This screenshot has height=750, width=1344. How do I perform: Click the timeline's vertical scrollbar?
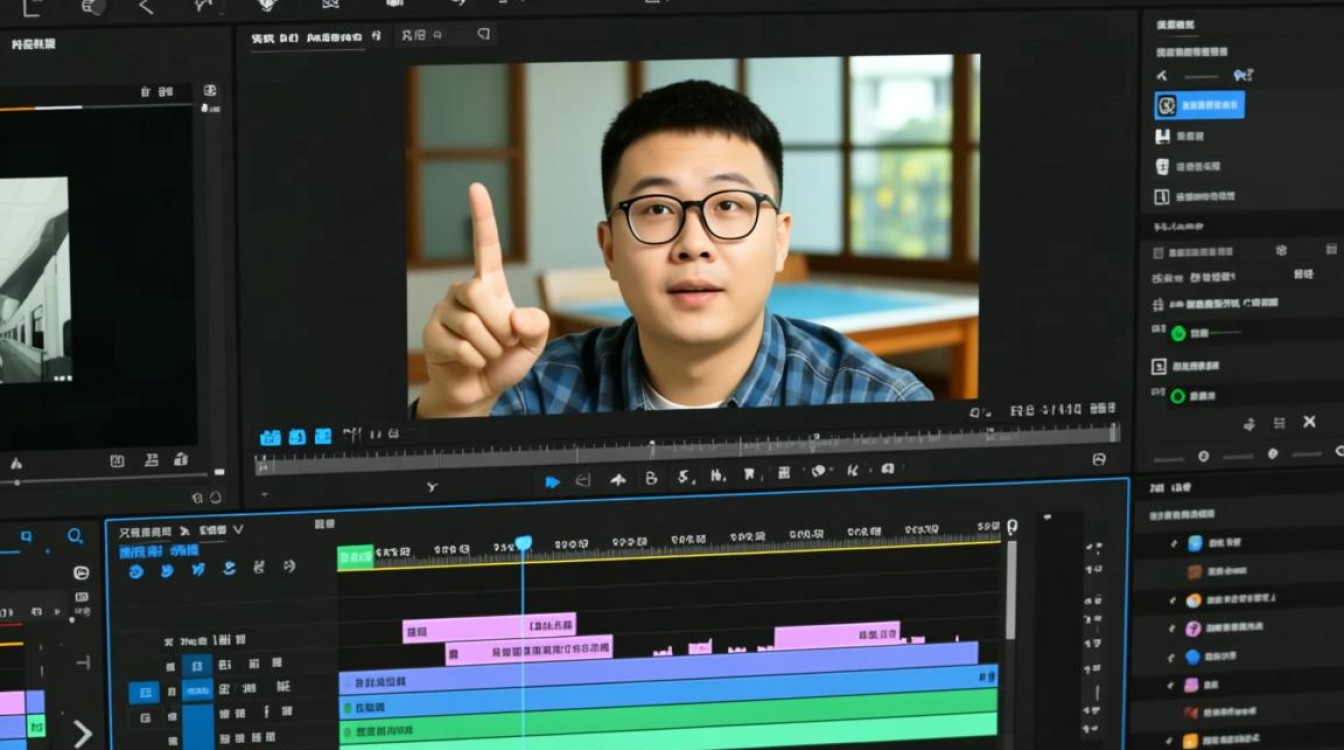[1010, 588]
